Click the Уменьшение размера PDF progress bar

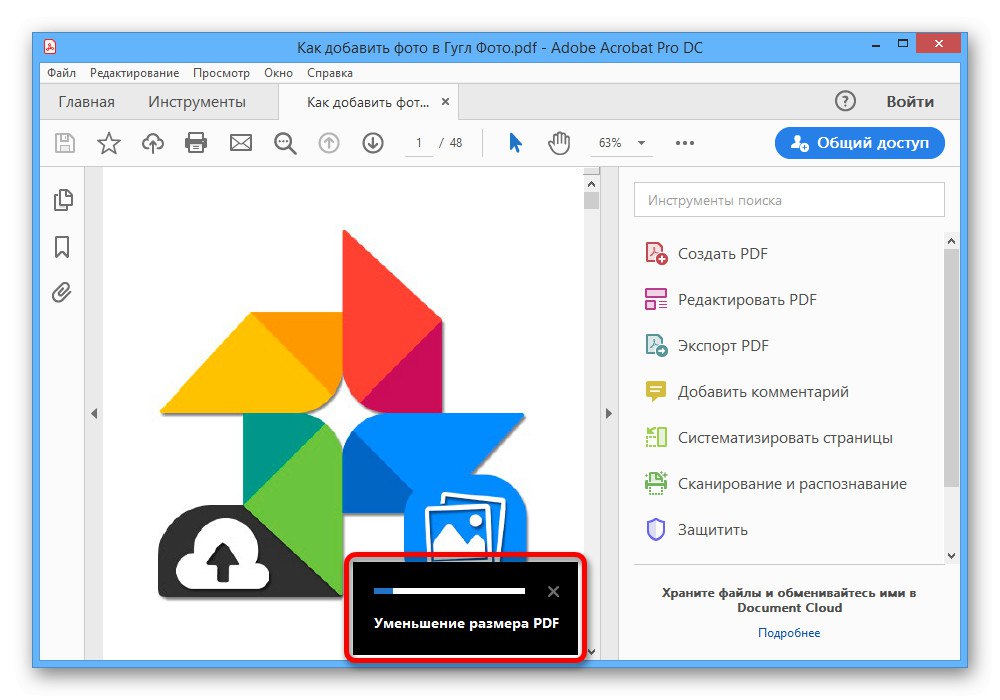tap(448, 591)
